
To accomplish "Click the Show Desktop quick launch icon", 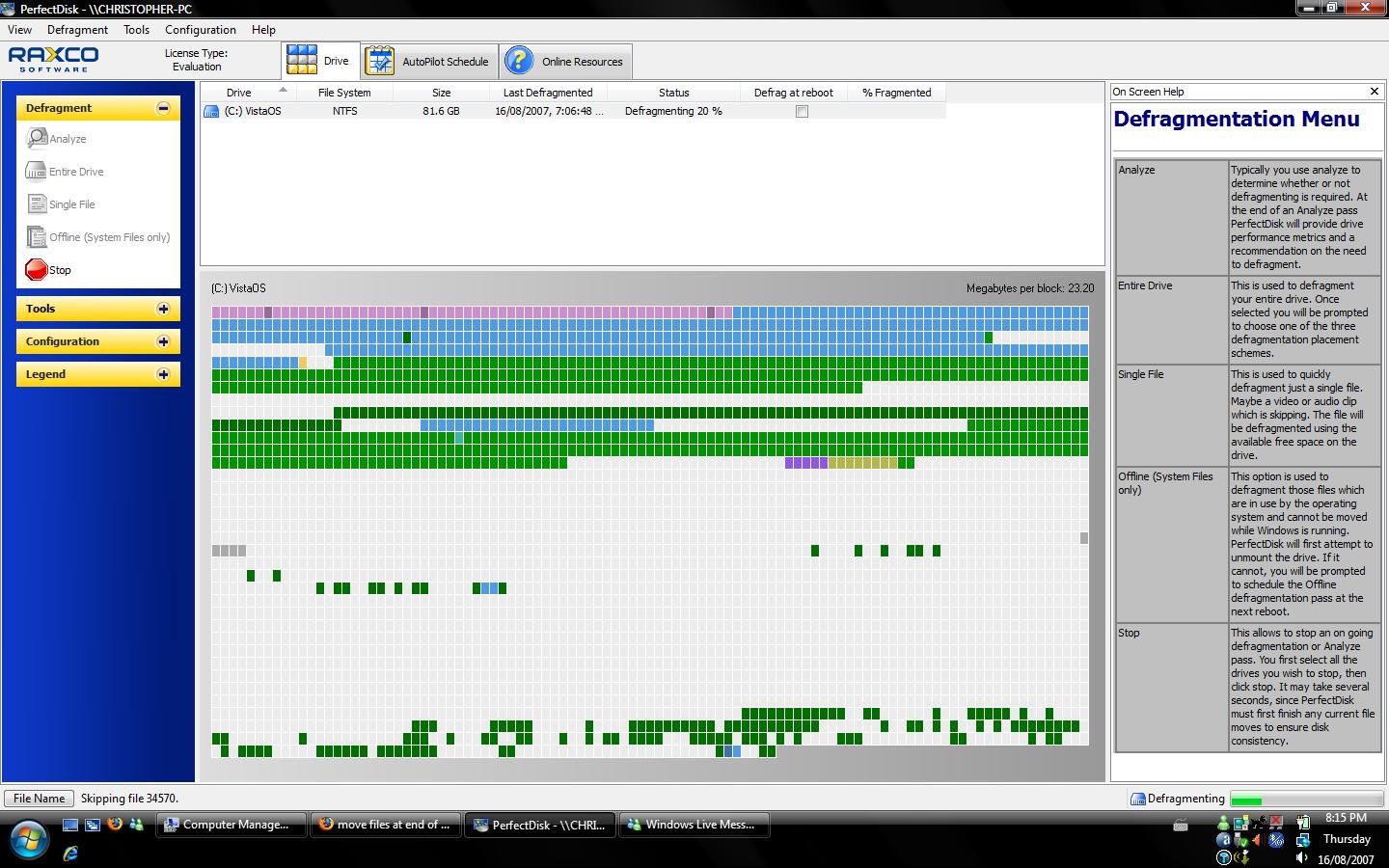I will tap(70, 825).
